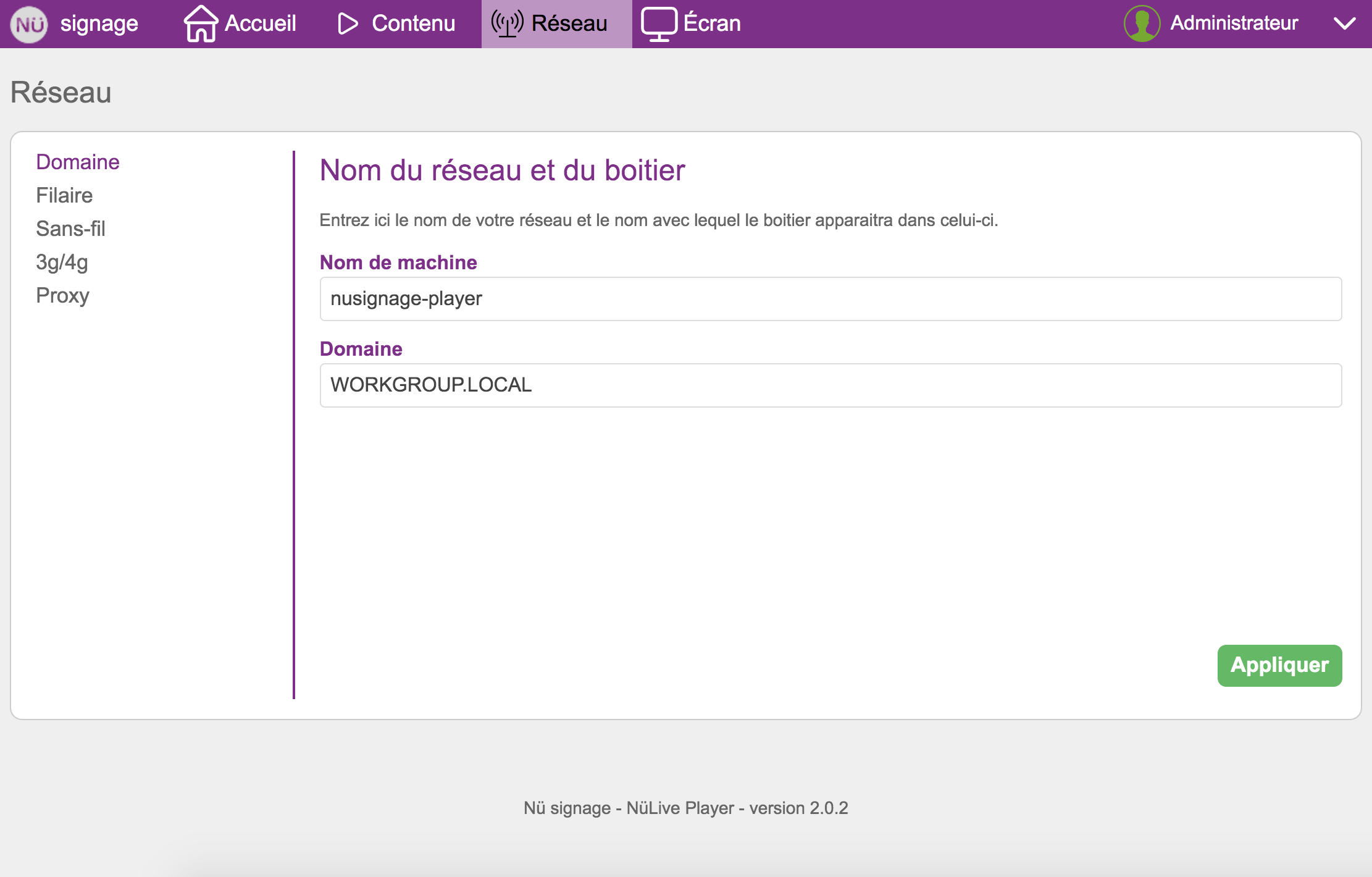Select the Réseau tab label
1372x877 pixels.
coord(569,23)
